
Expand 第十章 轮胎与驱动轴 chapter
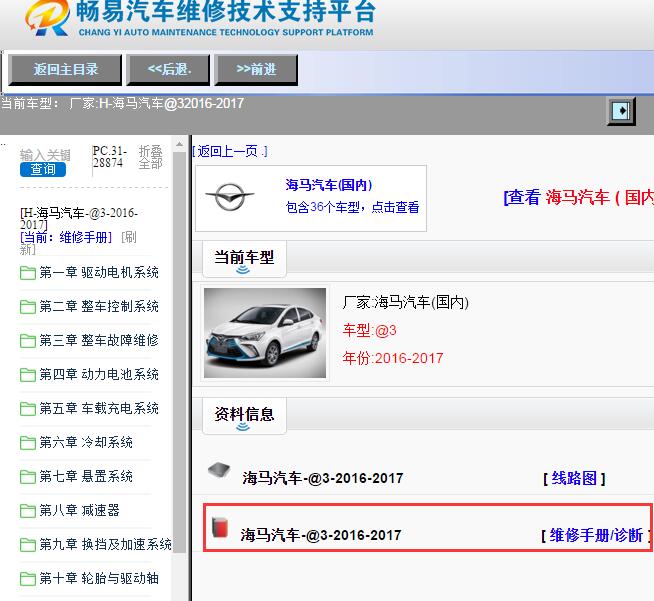99,578
